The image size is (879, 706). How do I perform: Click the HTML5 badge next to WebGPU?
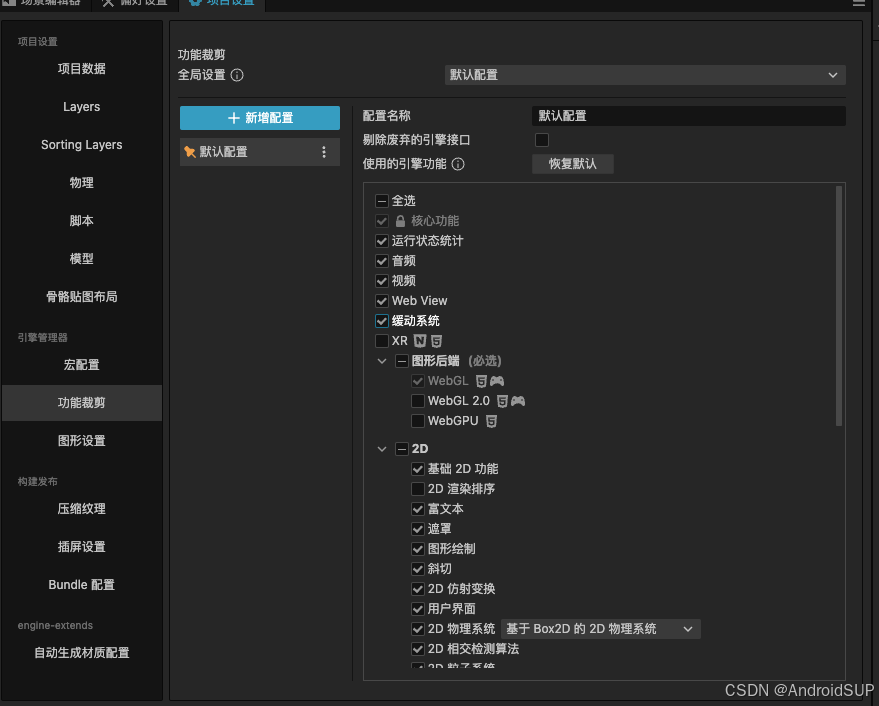[492, 420]
